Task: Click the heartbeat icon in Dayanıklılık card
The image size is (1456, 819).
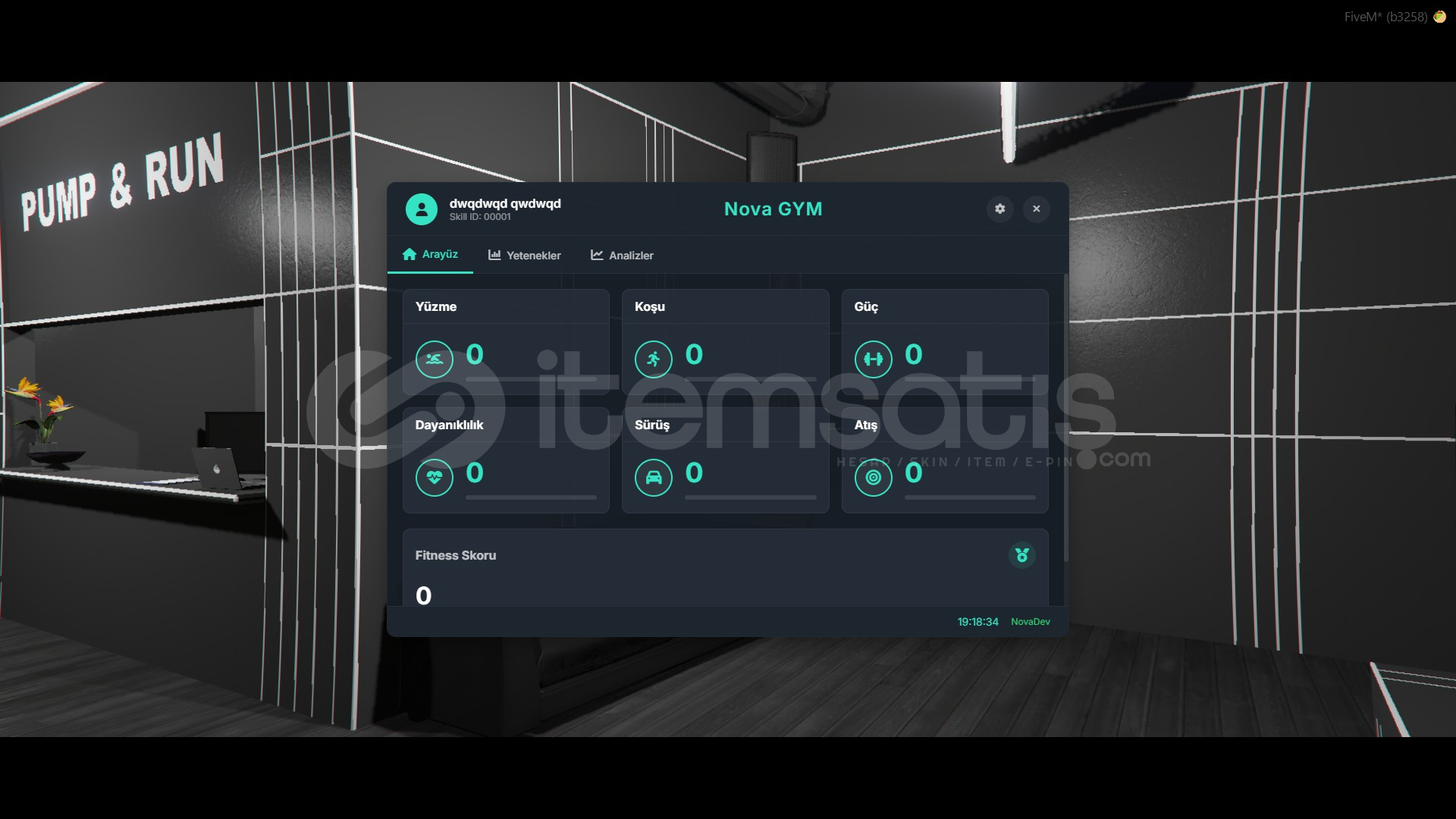Action: click(x=434, y=478)
